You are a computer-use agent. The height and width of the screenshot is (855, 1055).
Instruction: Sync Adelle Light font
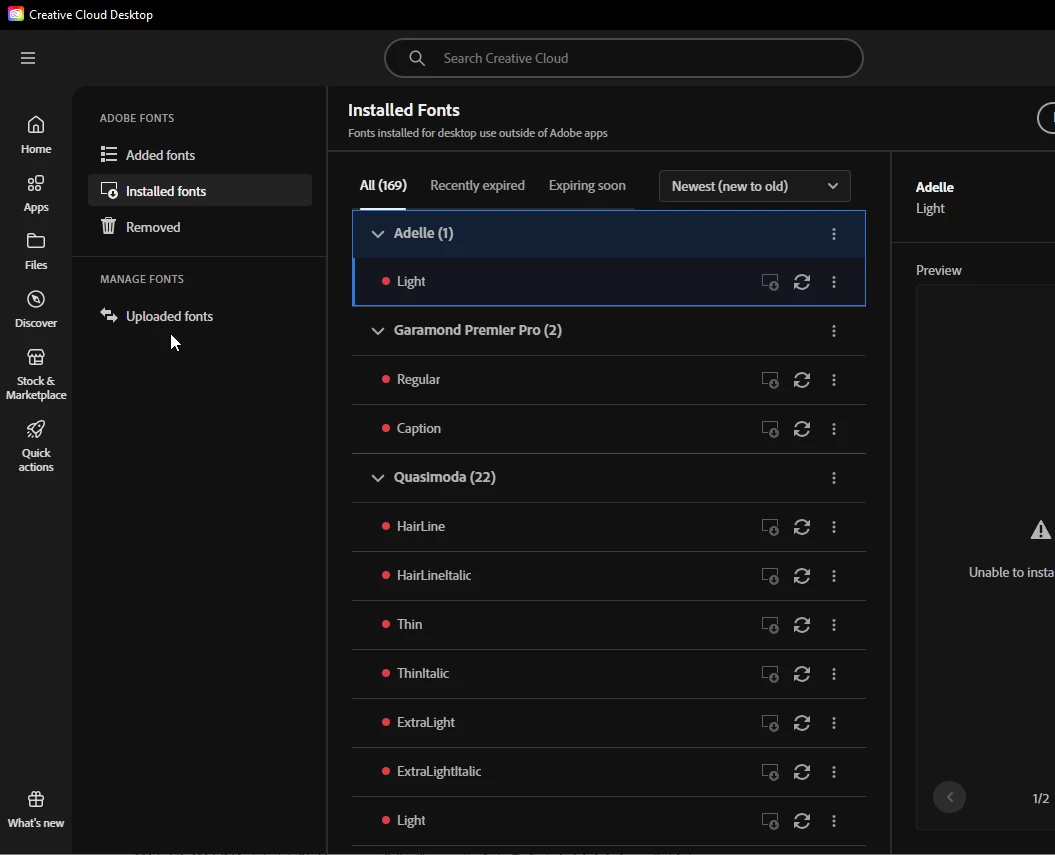[x=801, y=282]
